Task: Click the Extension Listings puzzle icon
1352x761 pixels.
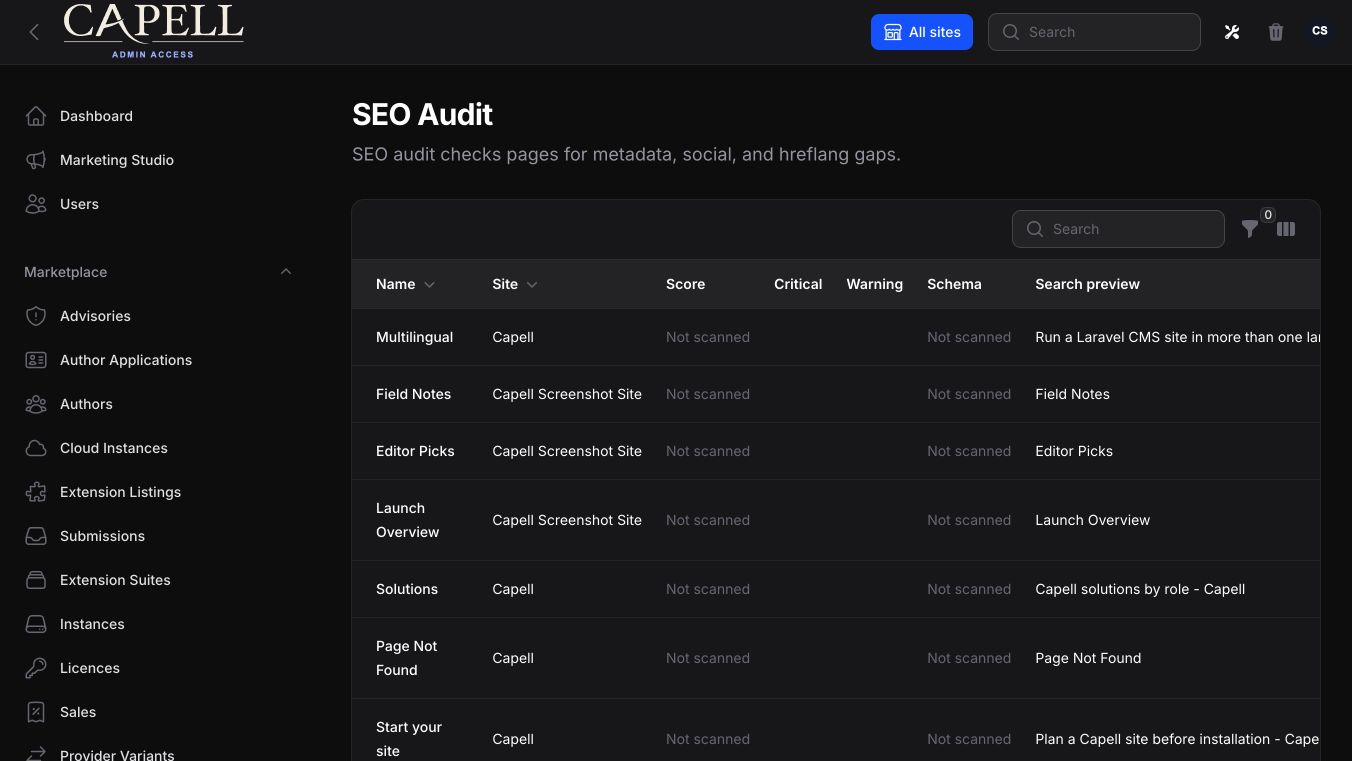Action: click(x=36, y=492)
